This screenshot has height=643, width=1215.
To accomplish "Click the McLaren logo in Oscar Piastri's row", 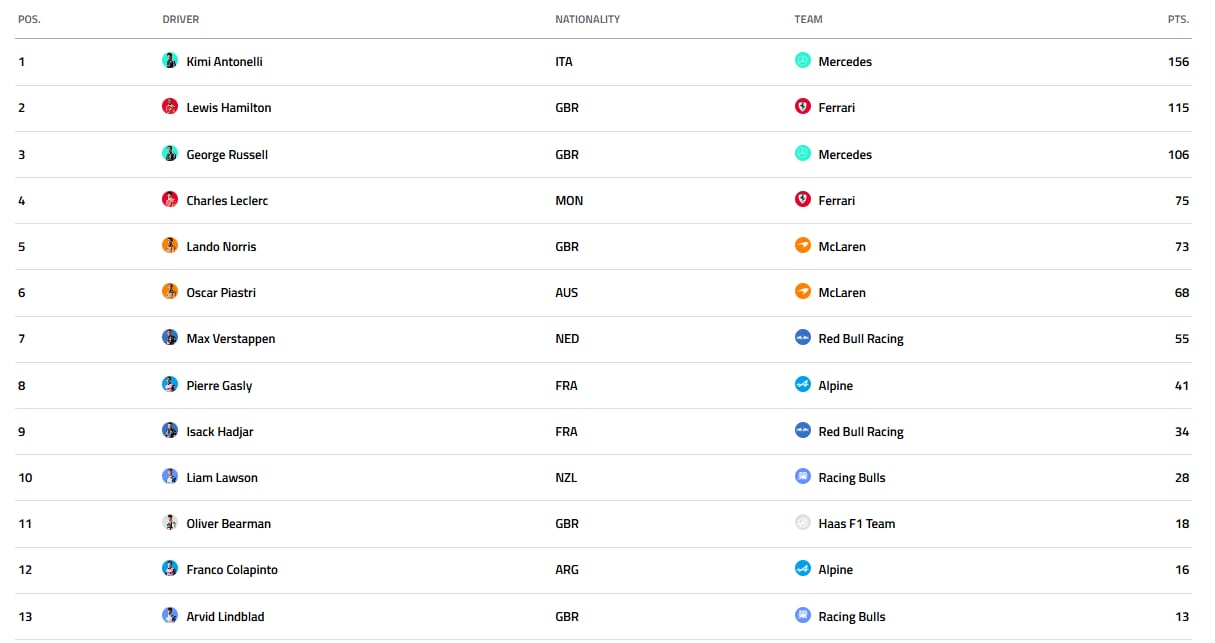I will click(802, 292).
